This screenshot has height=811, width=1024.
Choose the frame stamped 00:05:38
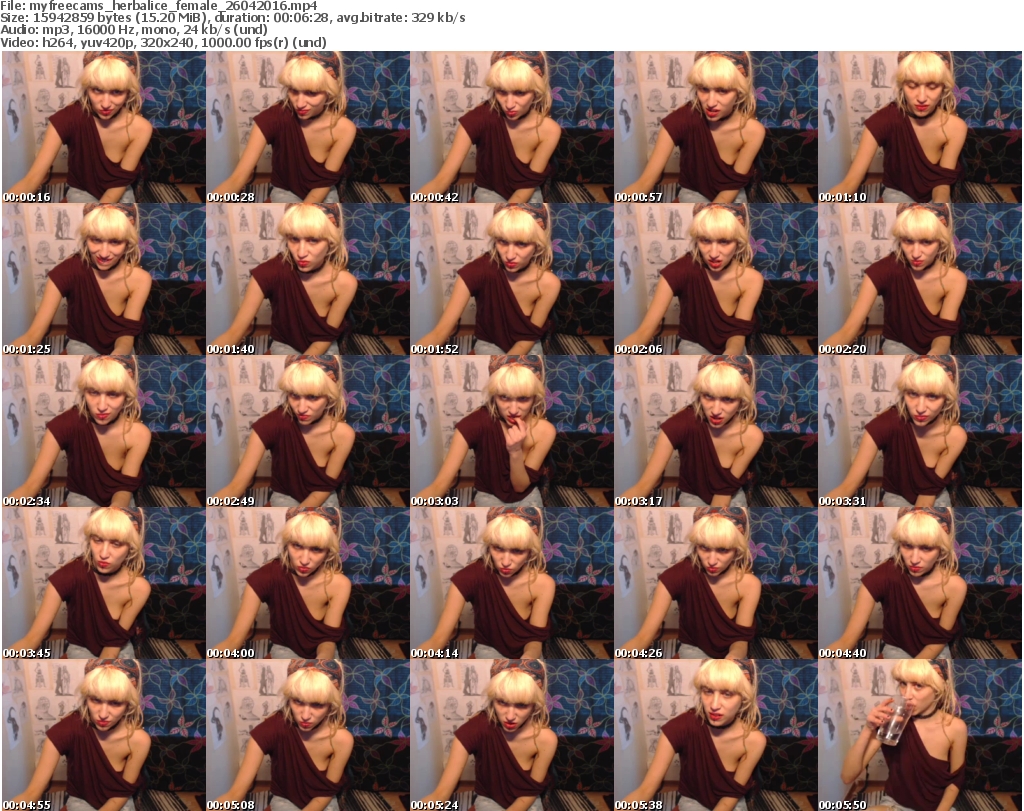716,735
